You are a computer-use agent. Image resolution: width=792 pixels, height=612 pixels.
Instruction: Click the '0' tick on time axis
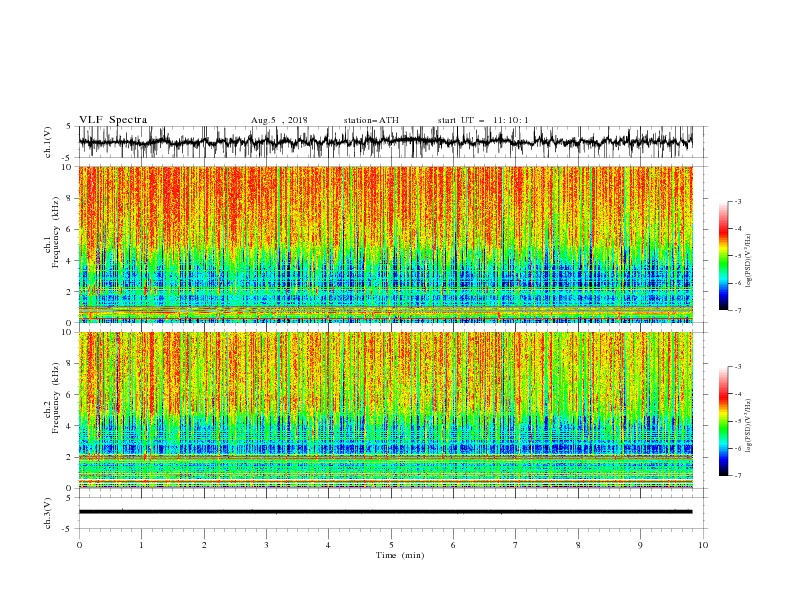[x=79, y=545]
